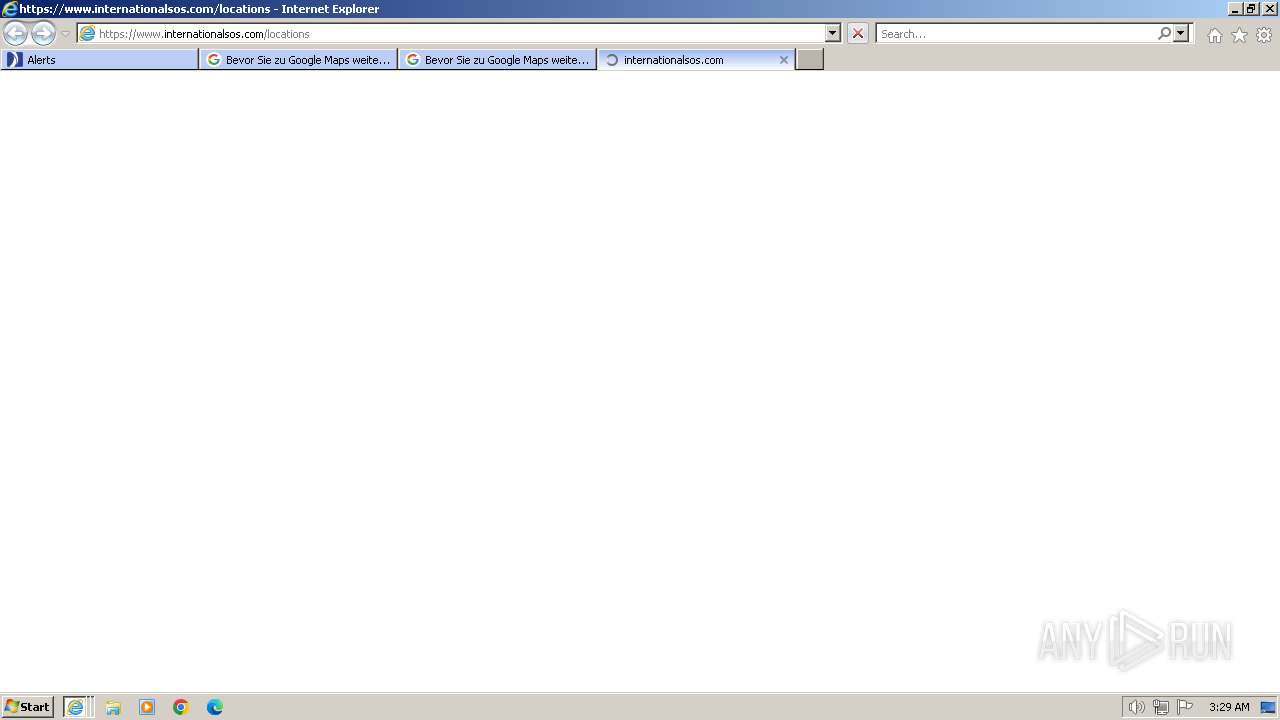Screen dimensions: 1280x720
Task: Click the volume speaker tray icon
Action: [1137, 707]
